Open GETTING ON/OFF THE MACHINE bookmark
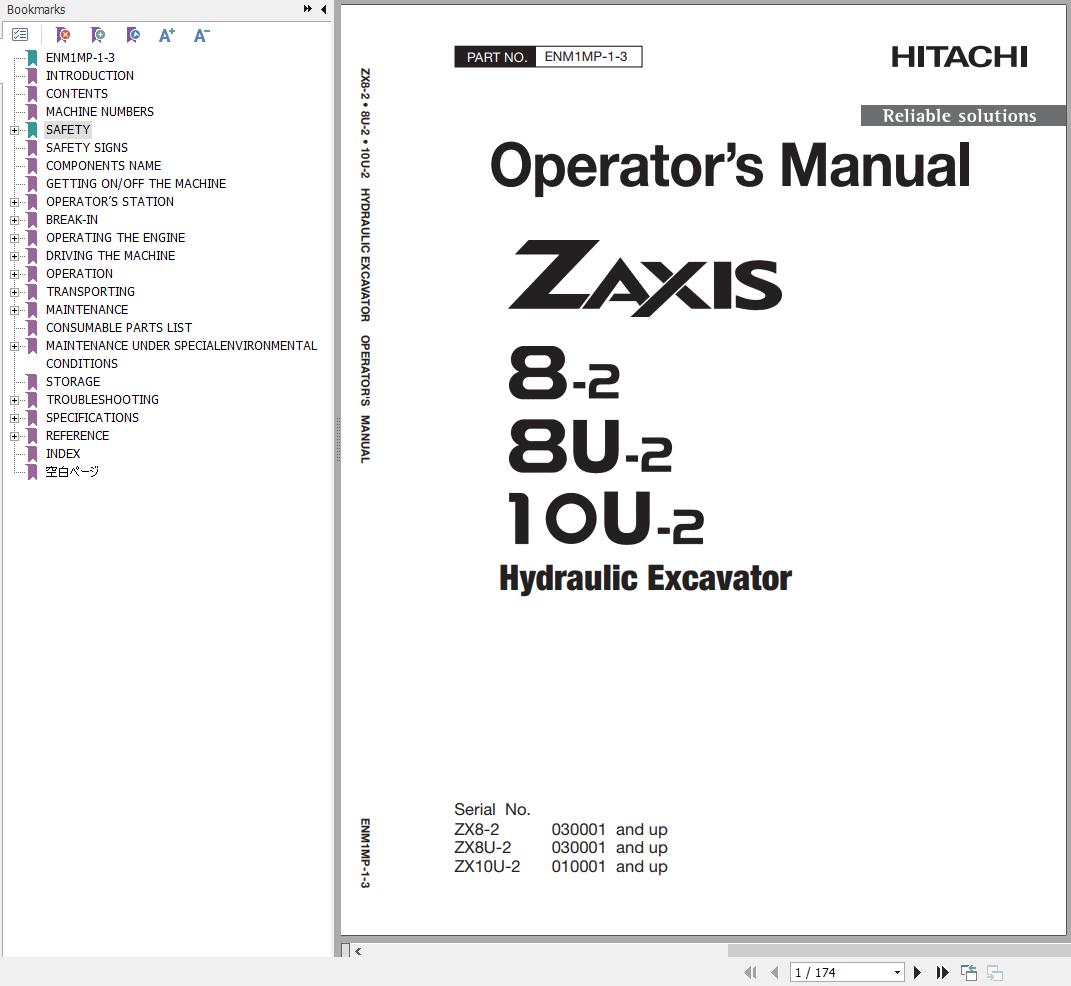The image size is (1071, 986). 136,184
